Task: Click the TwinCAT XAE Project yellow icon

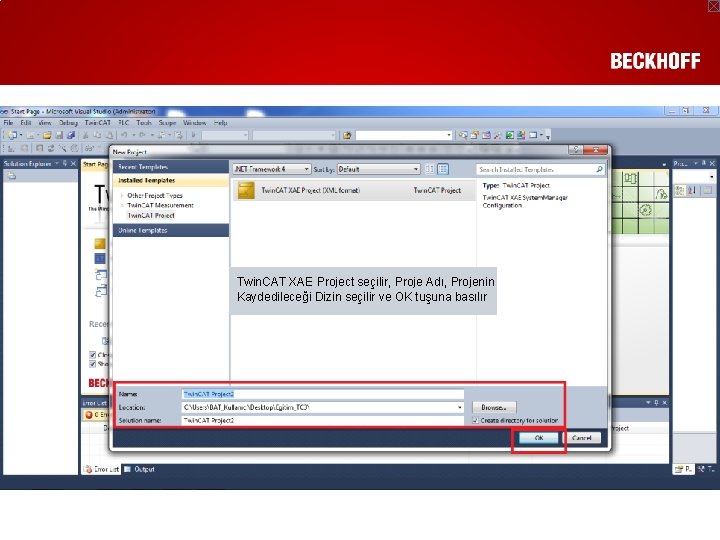Action: [x=246, y=190]
